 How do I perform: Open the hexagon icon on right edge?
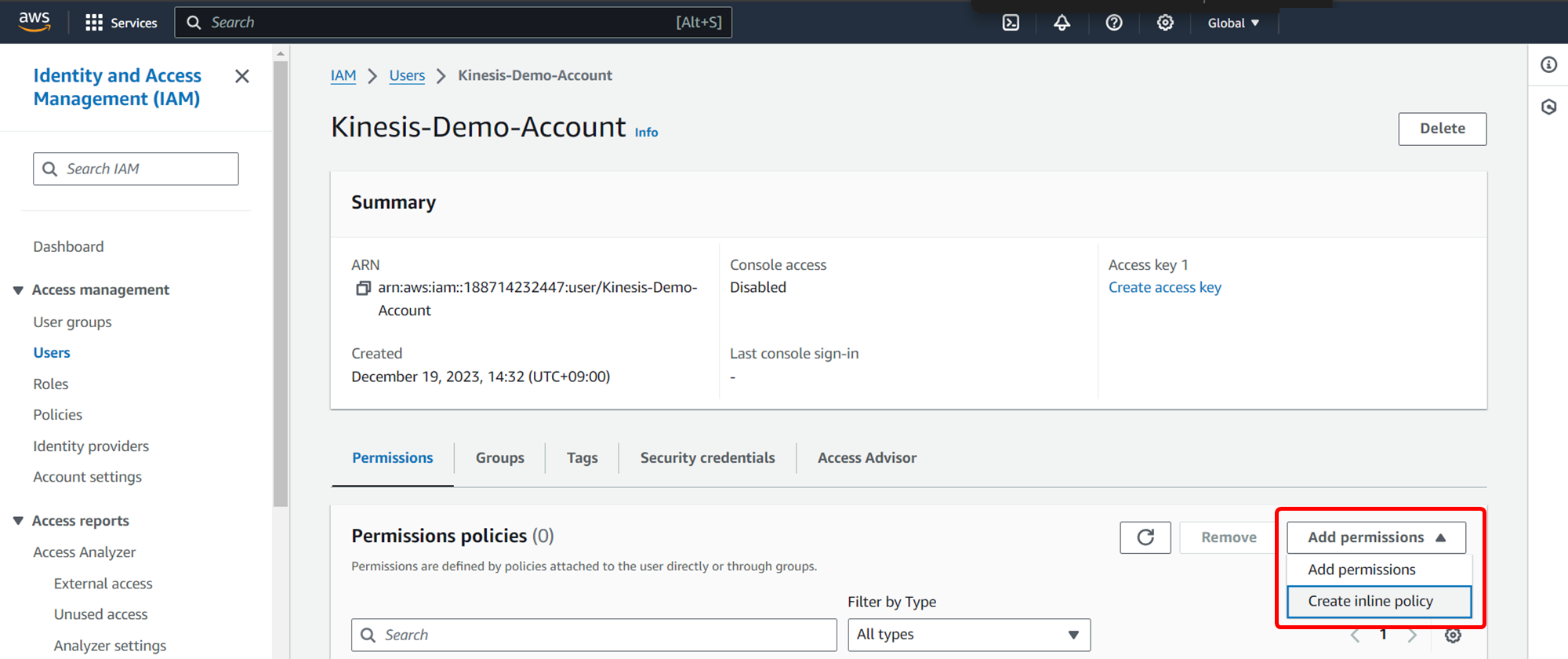pyautogui.click(x=1548, y=107)
